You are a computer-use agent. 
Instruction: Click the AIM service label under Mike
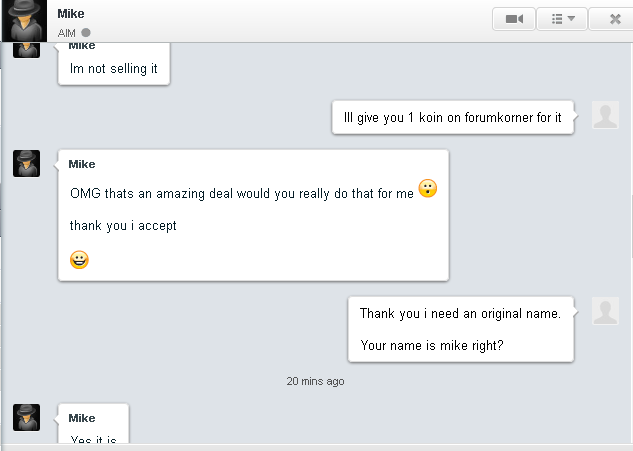[x=67, y=33]
